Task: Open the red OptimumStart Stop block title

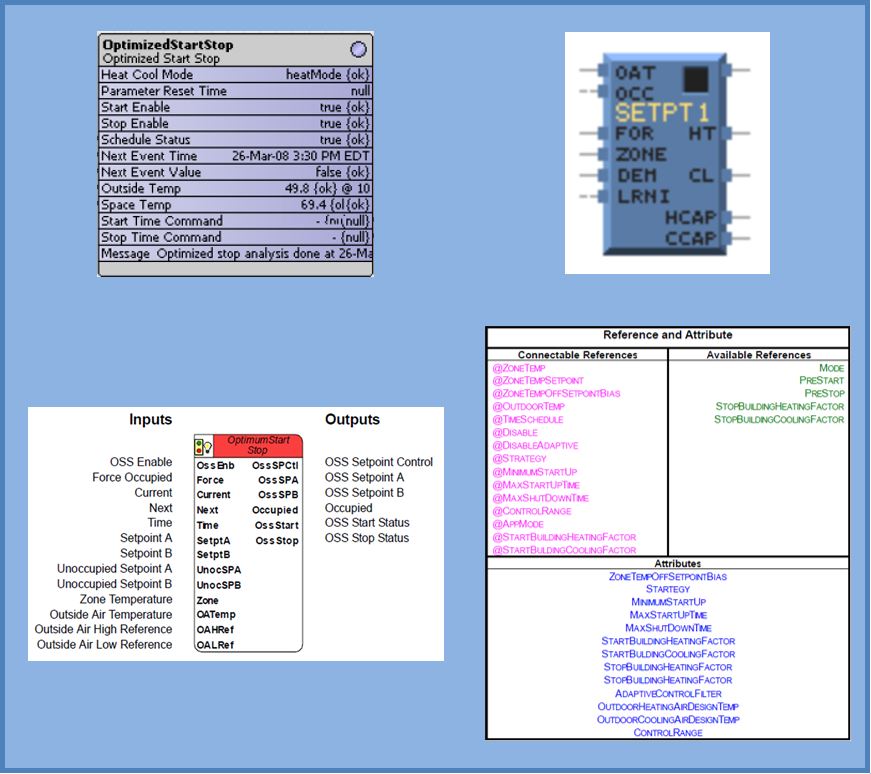Action: [x=258, y=445]
